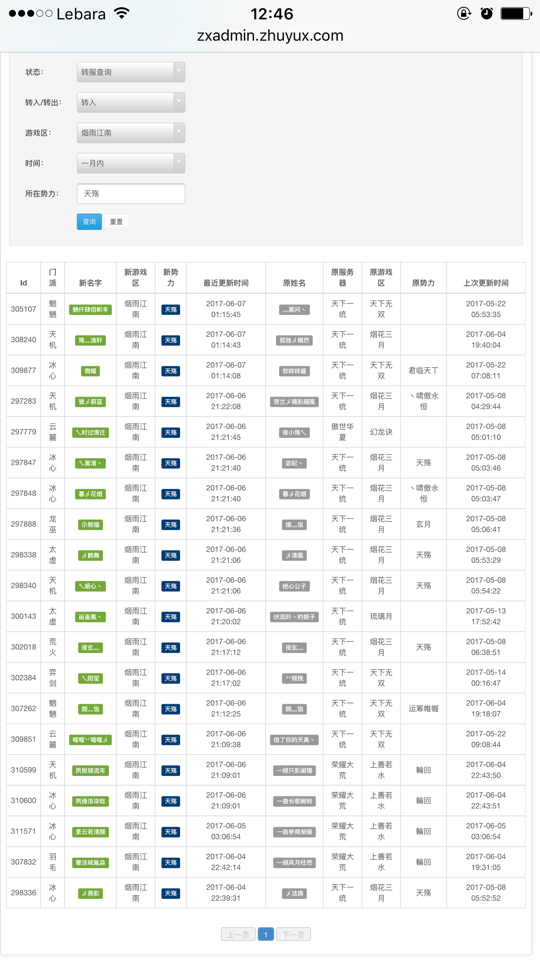The image size is (540, 960).
Task: Expand the 转入/转出 dropdown
Action: point(131,102)
